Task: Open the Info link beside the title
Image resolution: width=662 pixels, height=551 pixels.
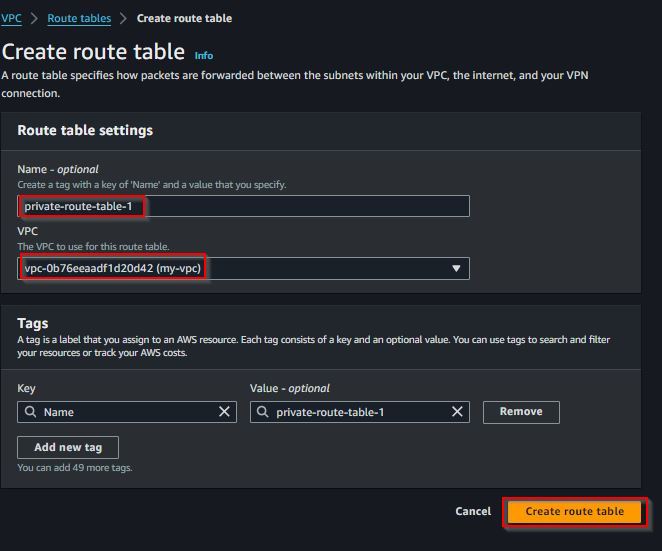Action: [203, 56]
